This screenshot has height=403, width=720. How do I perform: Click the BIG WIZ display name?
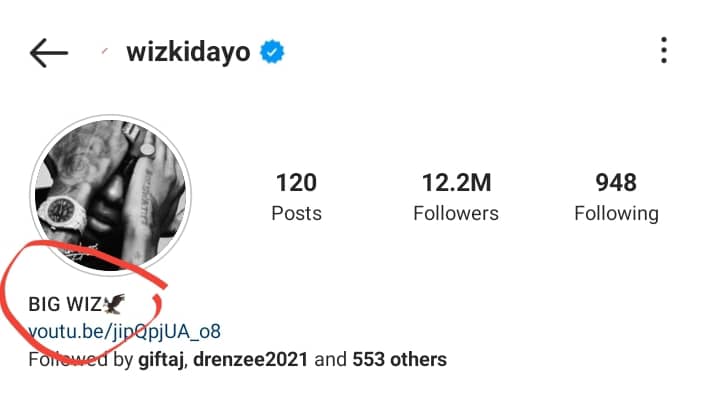pos(65,304)
